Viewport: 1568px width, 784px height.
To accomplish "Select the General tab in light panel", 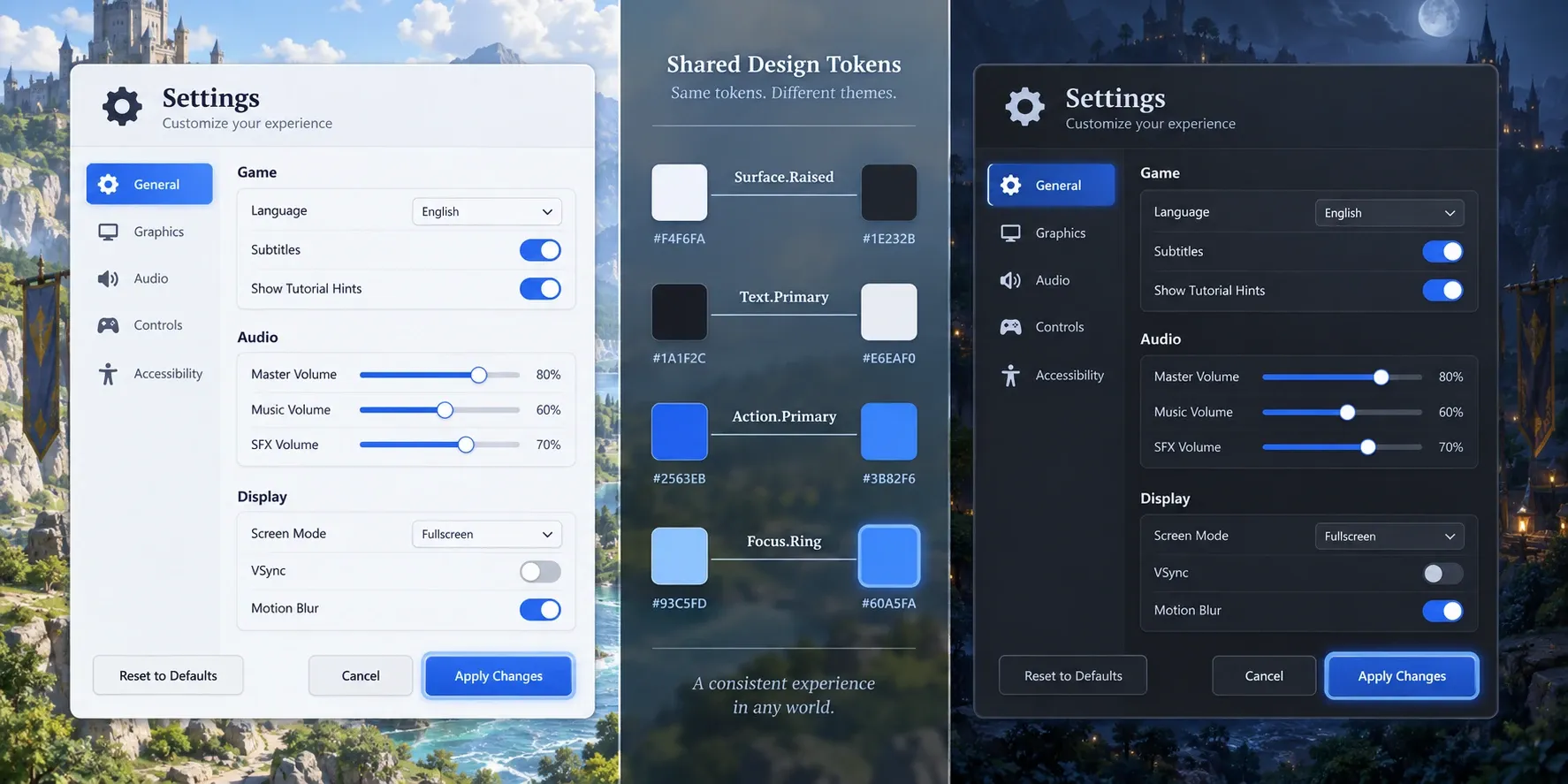I will [x=149, y=184].
